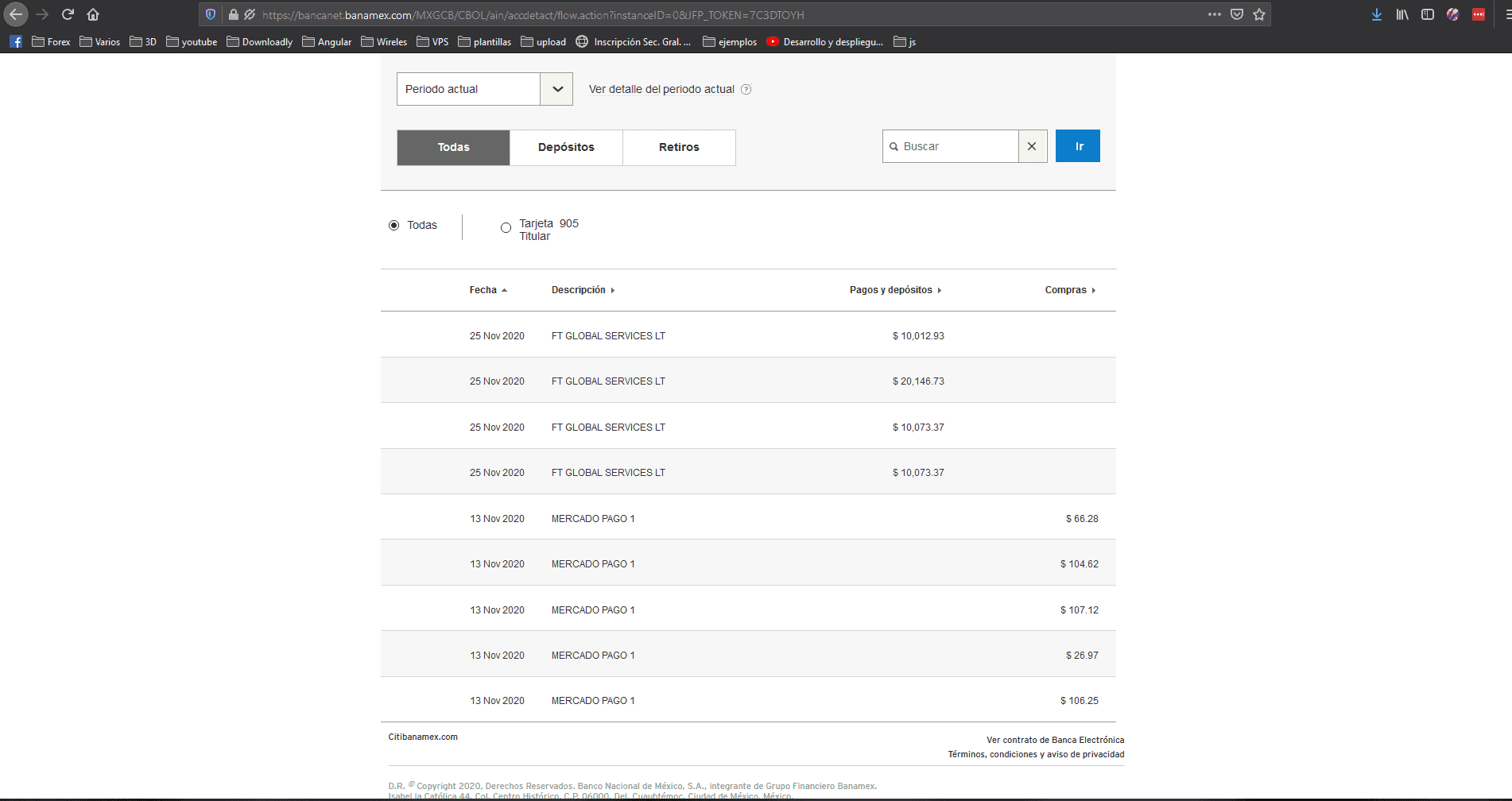Click into the Buscar search field
The image size is (1512, 801).
point(956,146)
